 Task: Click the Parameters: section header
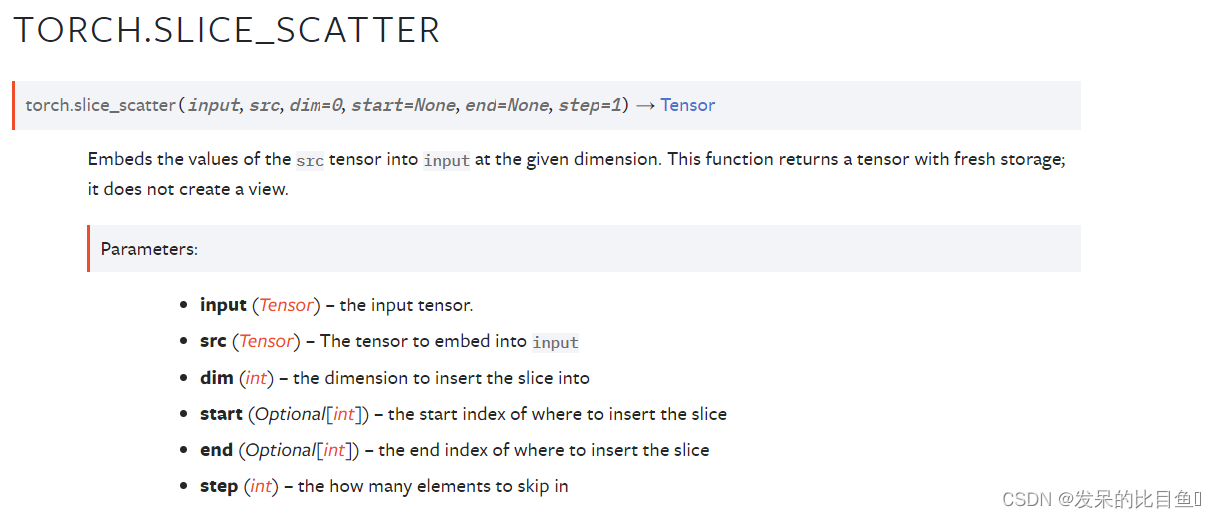tap(149, 249)
